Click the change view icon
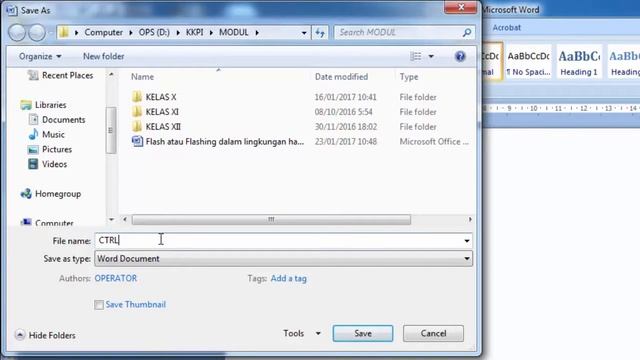Viewport: 640px width, 360px height. click(x=416, y=56)
